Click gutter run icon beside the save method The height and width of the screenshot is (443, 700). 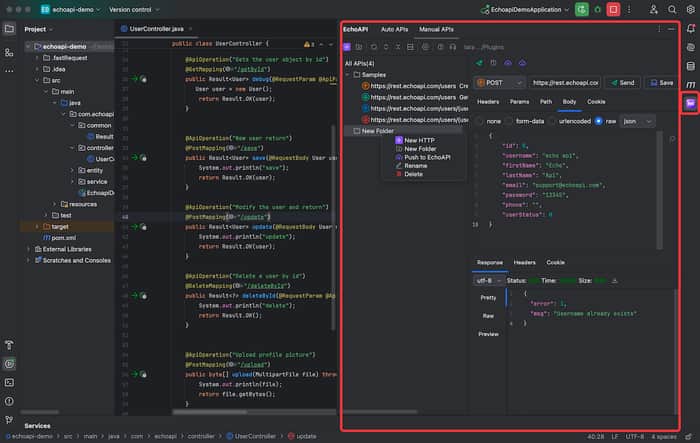tap(134, 158)
